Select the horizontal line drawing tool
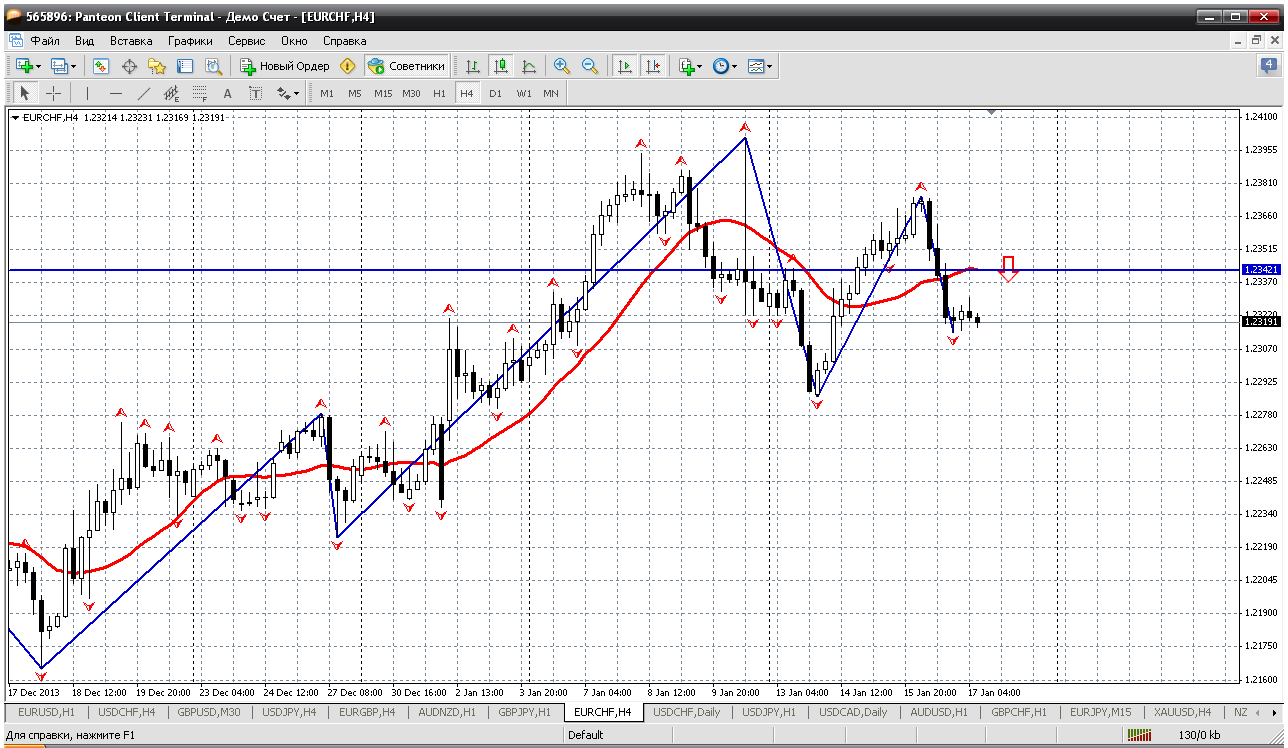This screenshot has width=1288, height=748. point(115,93)
